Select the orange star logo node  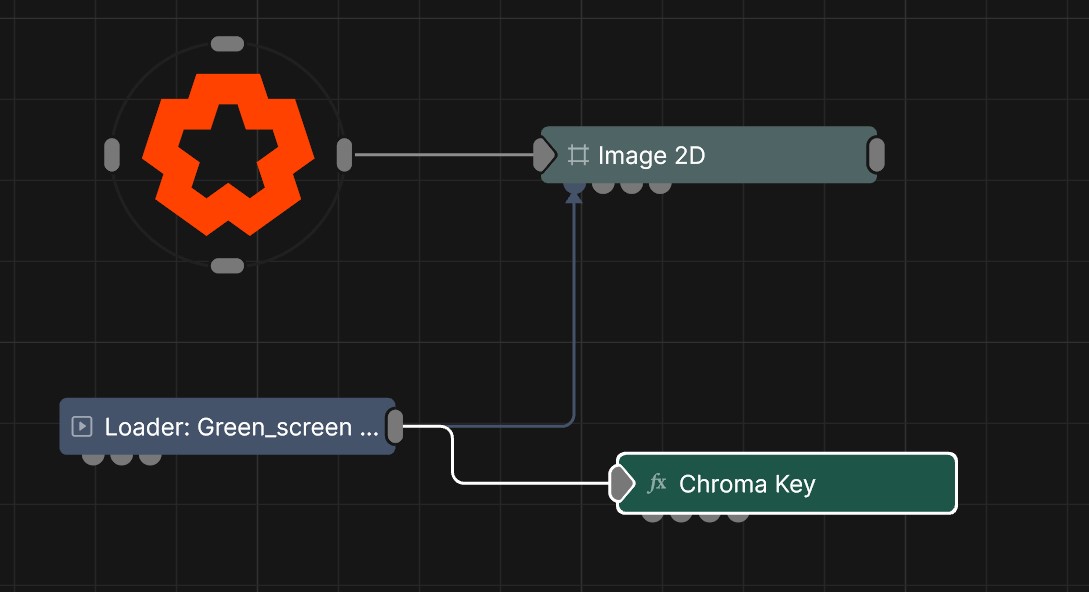[228, 155]
